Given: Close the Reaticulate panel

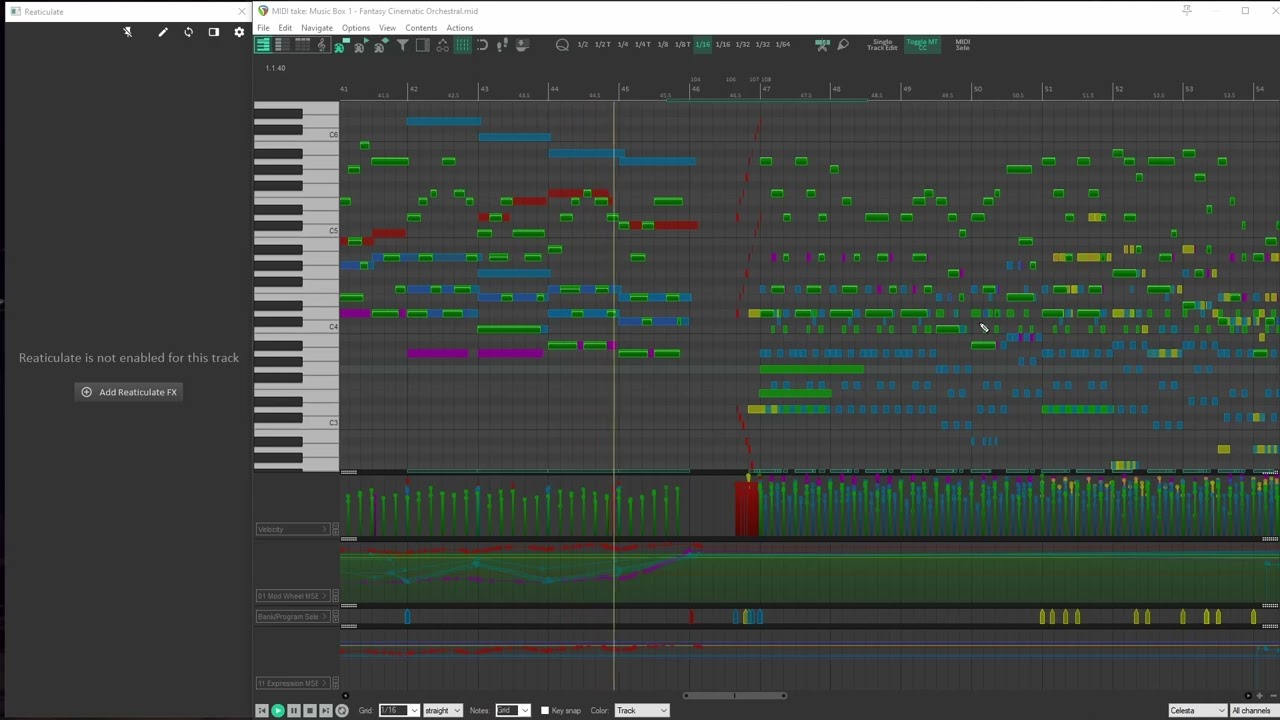Looking at the screenshot, I should pos(242,11).
